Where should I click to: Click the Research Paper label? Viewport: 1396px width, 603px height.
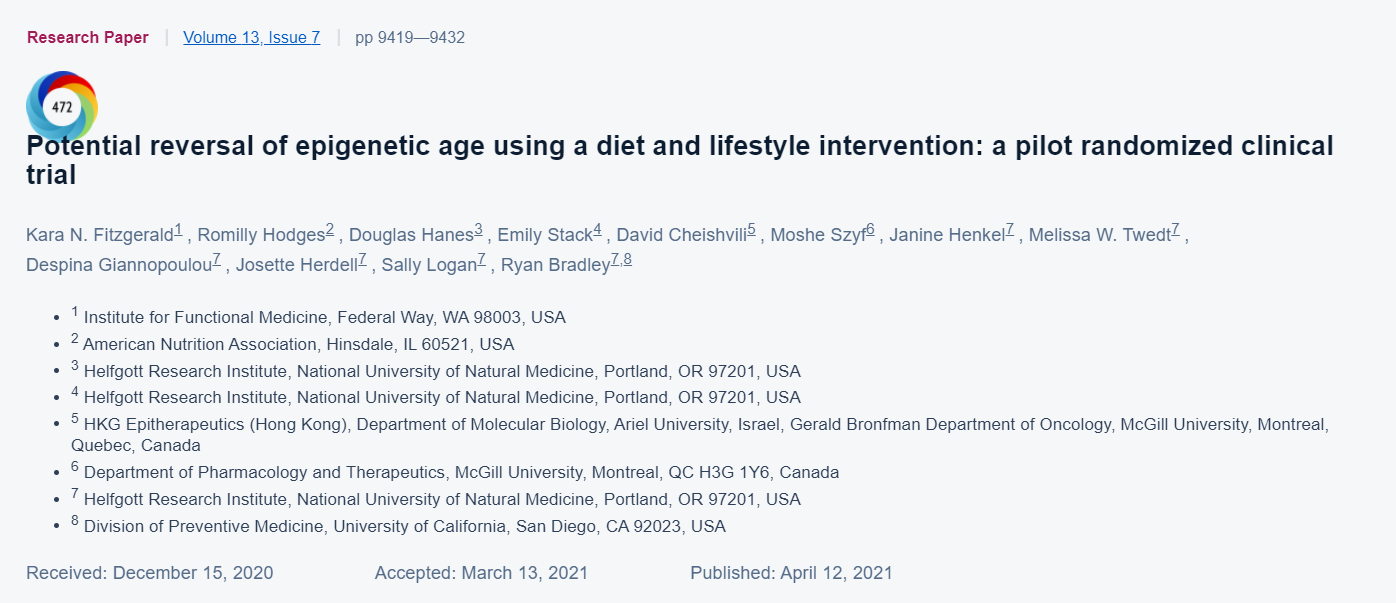88,38
